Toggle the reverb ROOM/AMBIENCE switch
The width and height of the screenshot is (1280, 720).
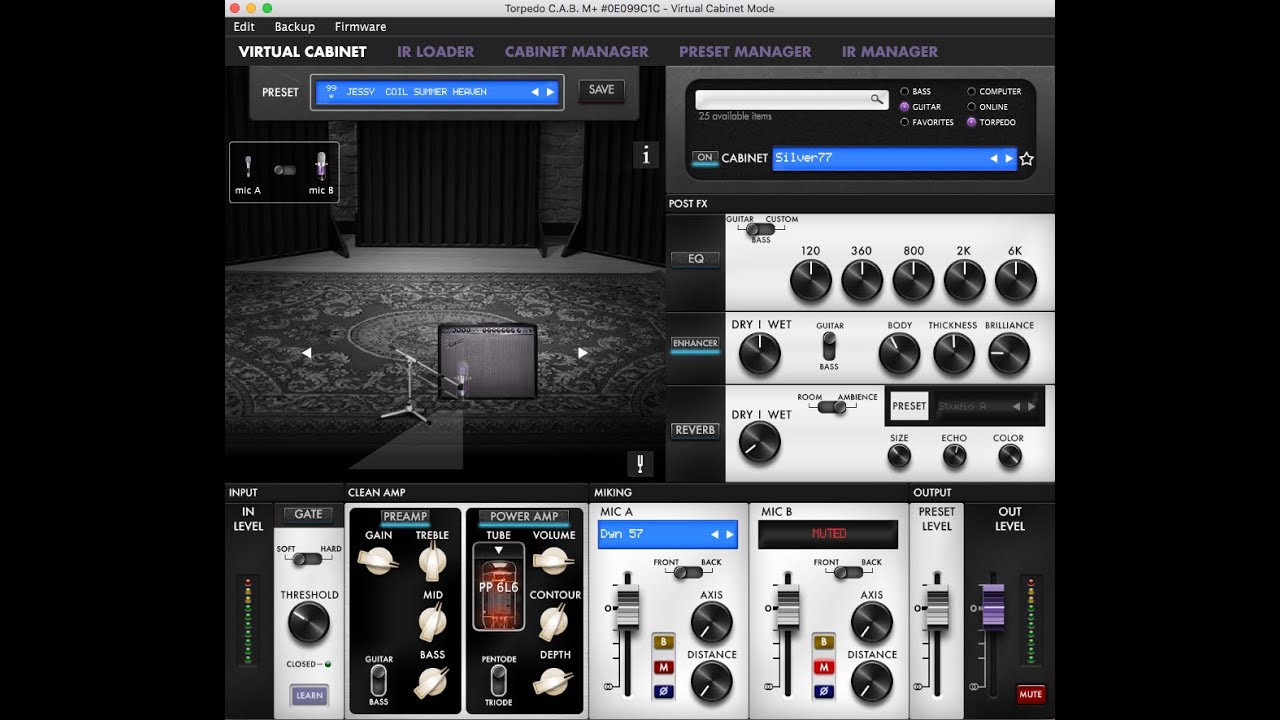[831, 407]
